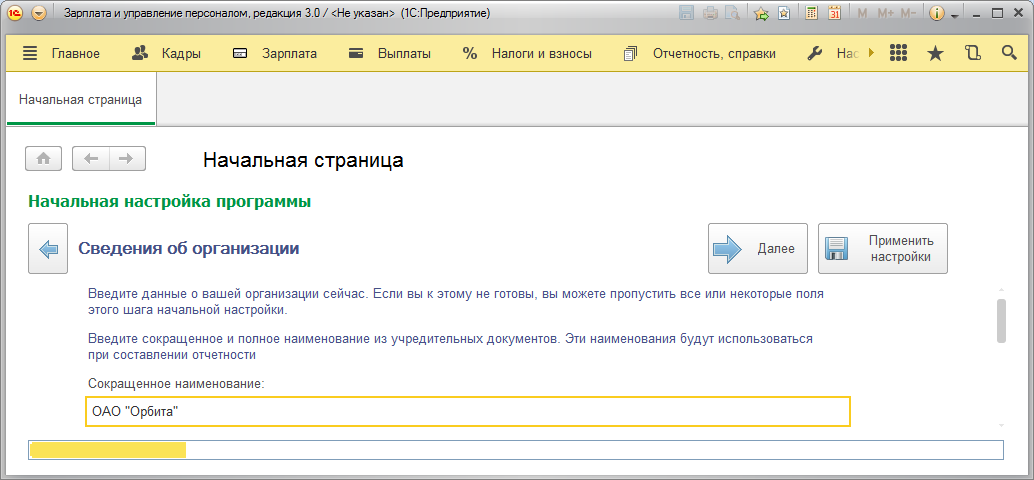The image size is (1034, 480).
Task: Open the 1C main menu dropdown button
Action: pos(38,14)
